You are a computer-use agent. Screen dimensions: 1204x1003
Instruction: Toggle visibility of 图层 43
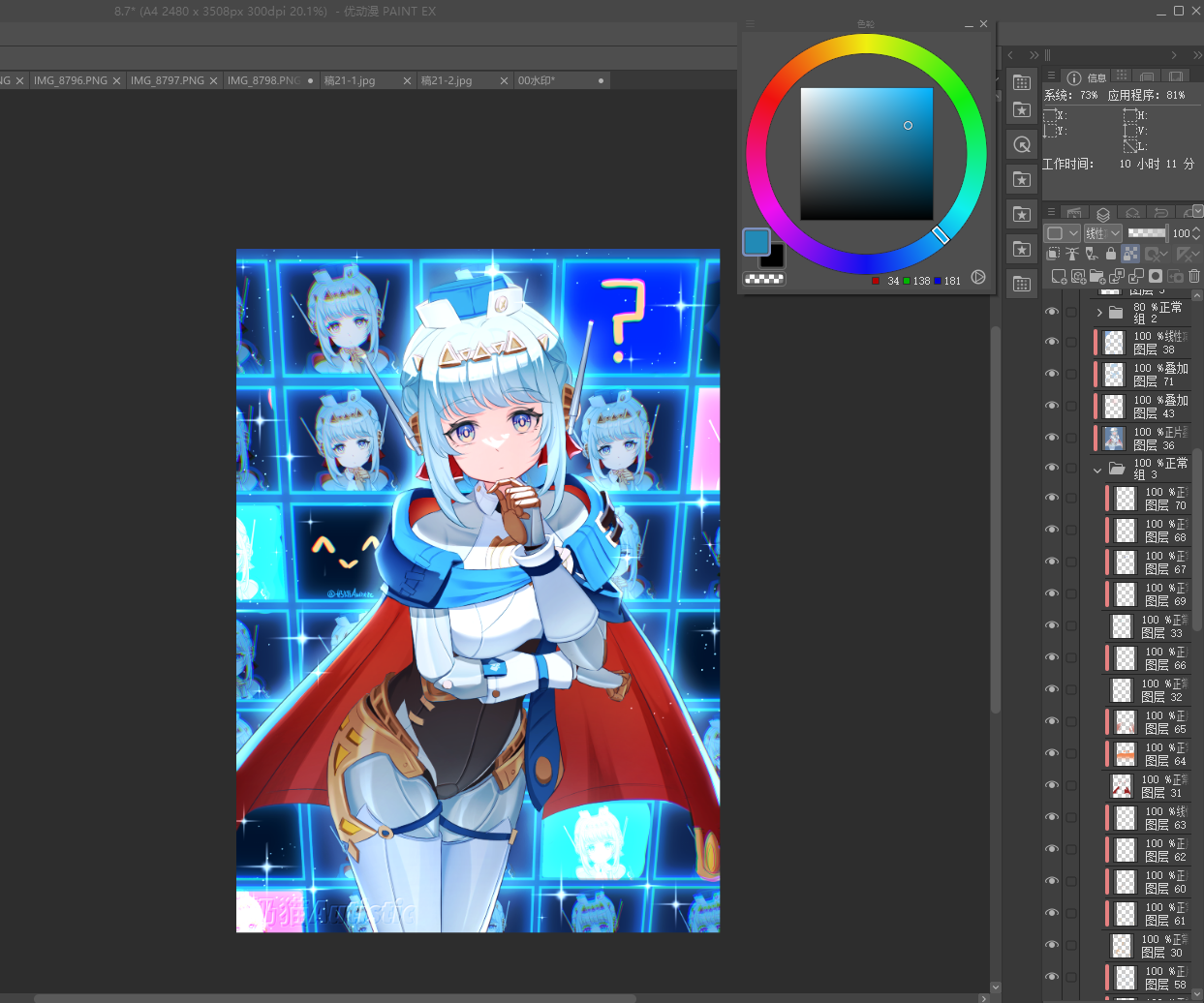[1051, 406]
